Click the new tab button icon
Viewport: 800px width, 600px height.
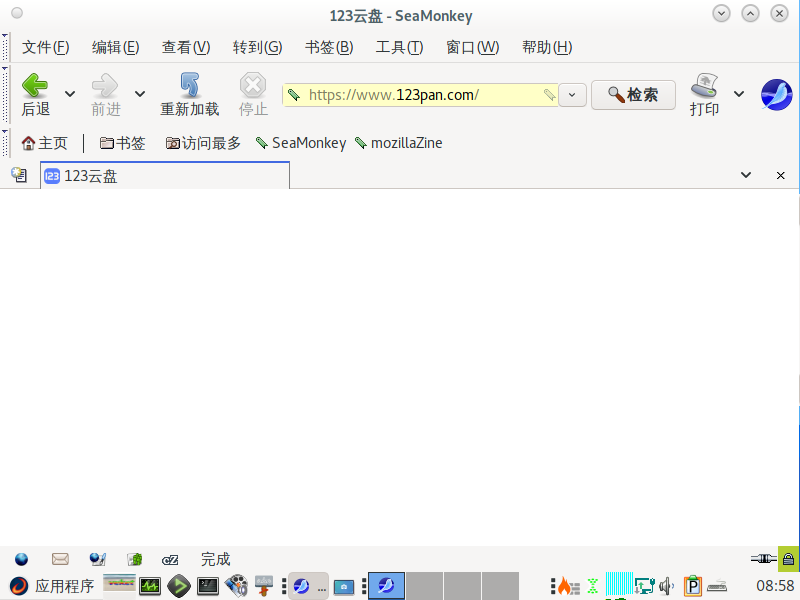tap(19, 175)
